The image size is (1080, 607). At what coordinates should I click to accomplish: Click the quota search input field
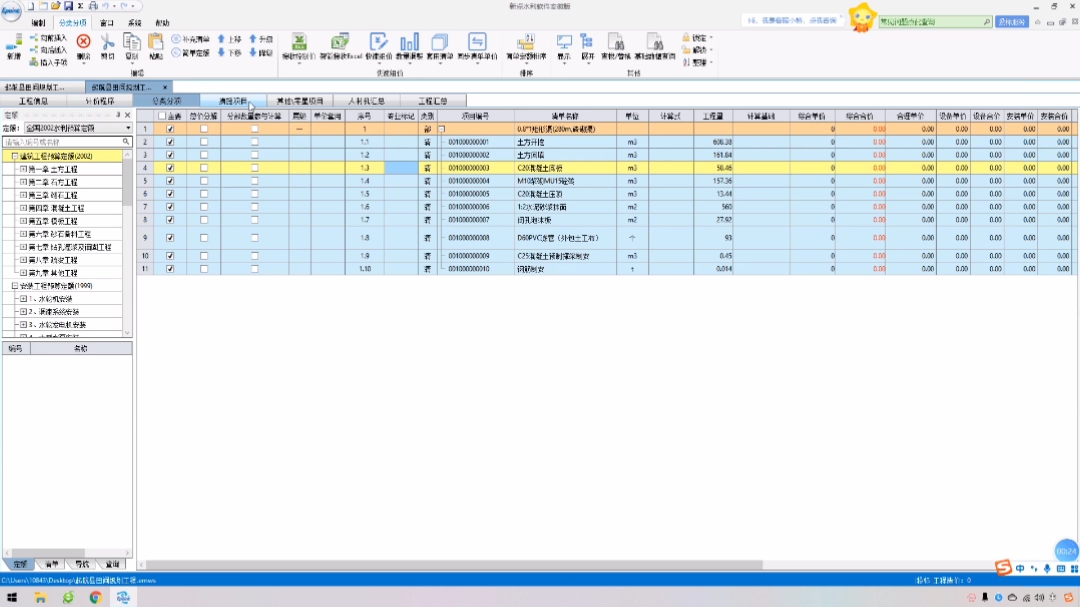[63, 142]
